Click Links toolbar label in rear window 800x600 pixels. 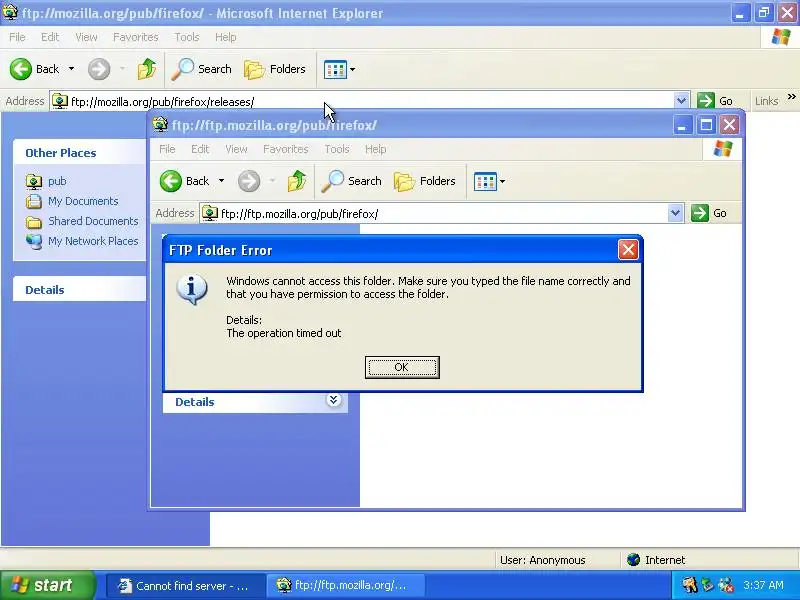766,101
